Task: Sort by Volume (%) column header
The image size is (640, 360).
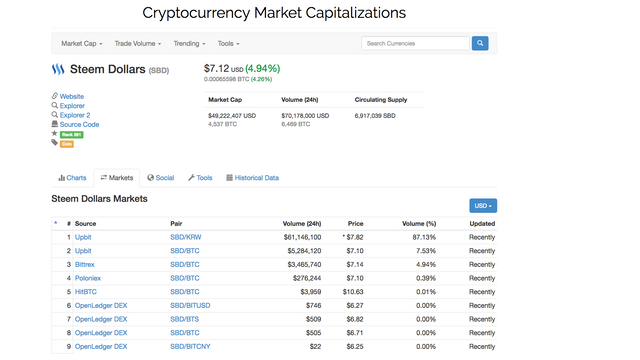Action: point(419,224)
